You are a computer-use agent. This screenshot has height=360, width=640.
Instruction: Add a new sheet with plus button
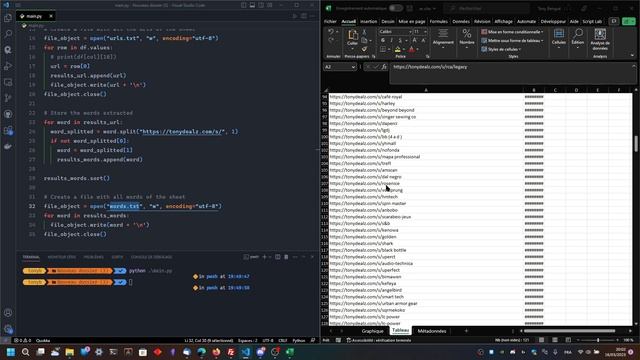[466, 331]
